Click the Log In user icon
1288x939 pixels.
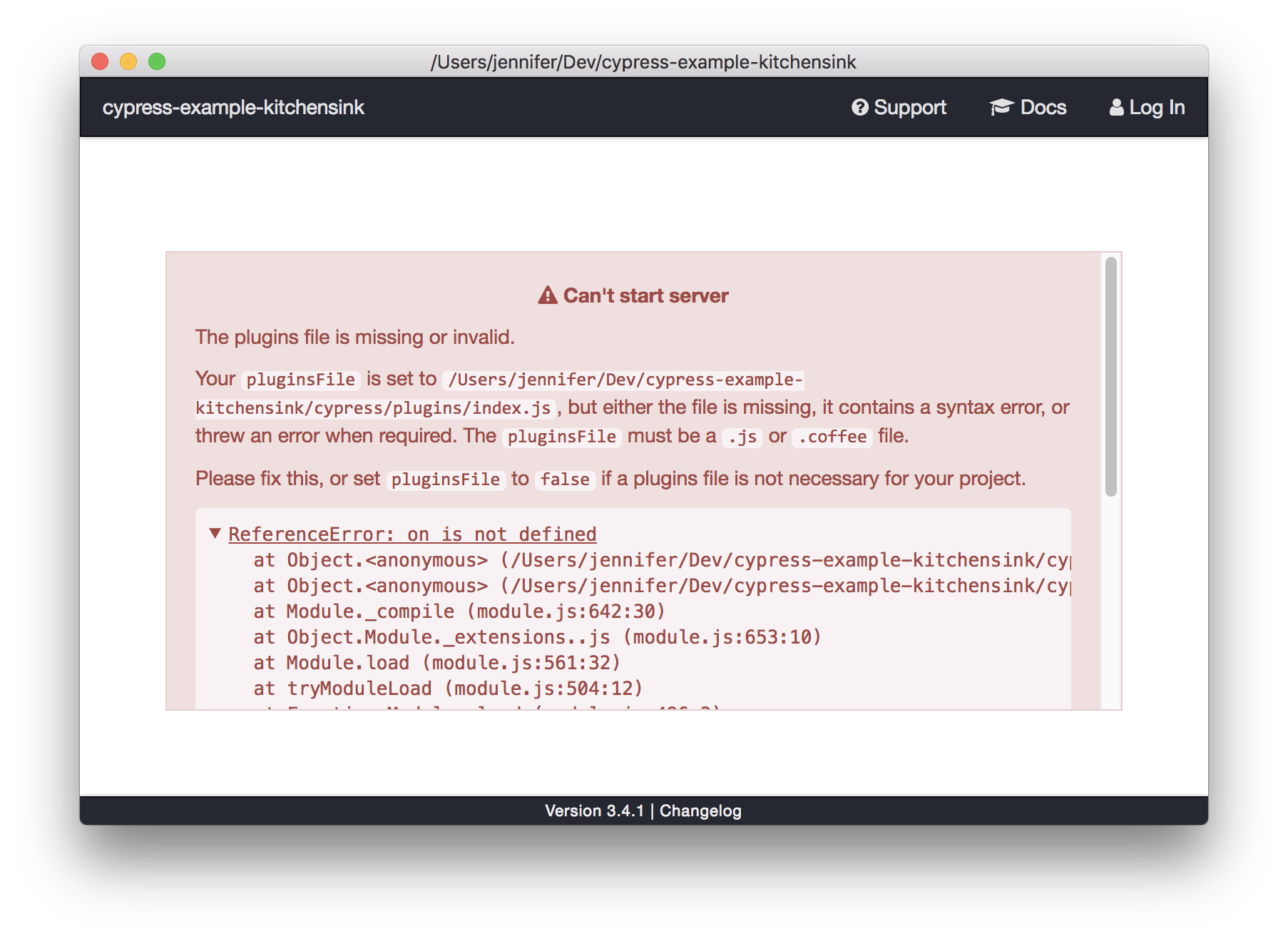[x=1116, y=107]
